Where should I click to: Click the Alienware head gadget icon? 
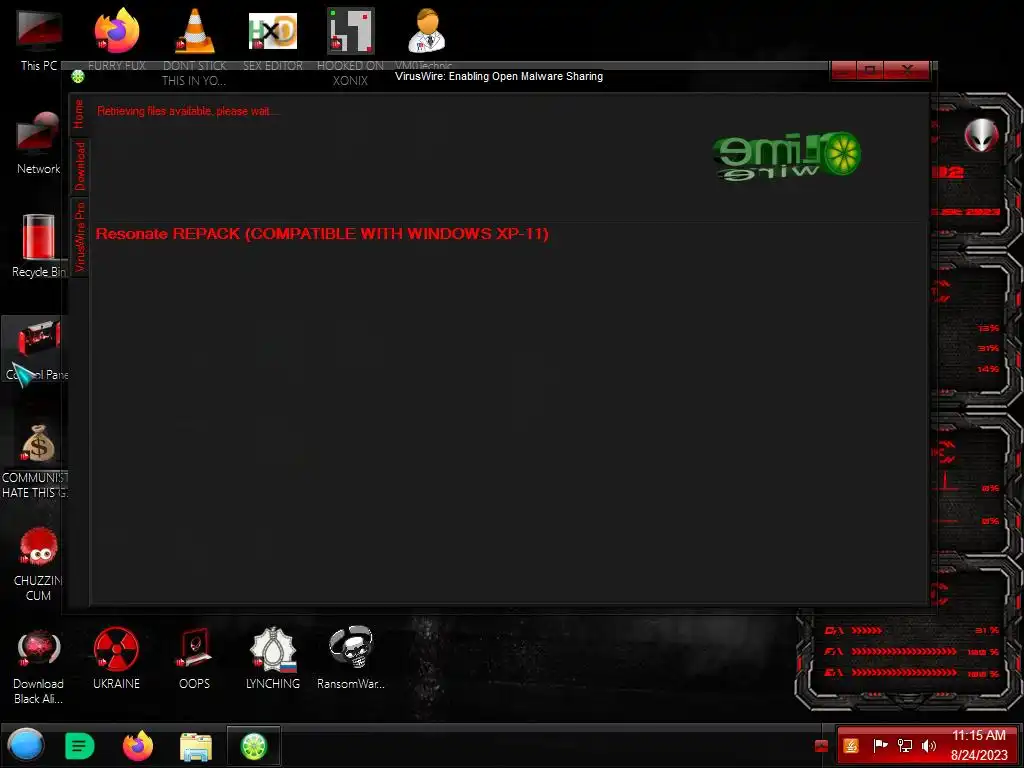click(981, 135)
